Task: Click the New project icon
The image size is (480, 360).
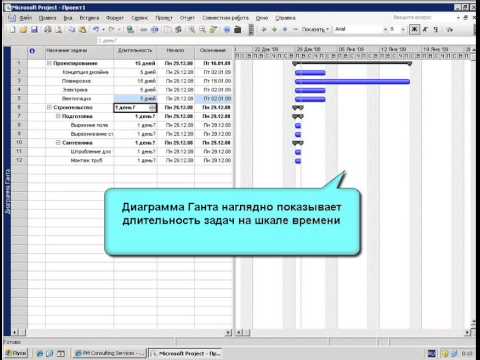Action: (x=12, y=30)
